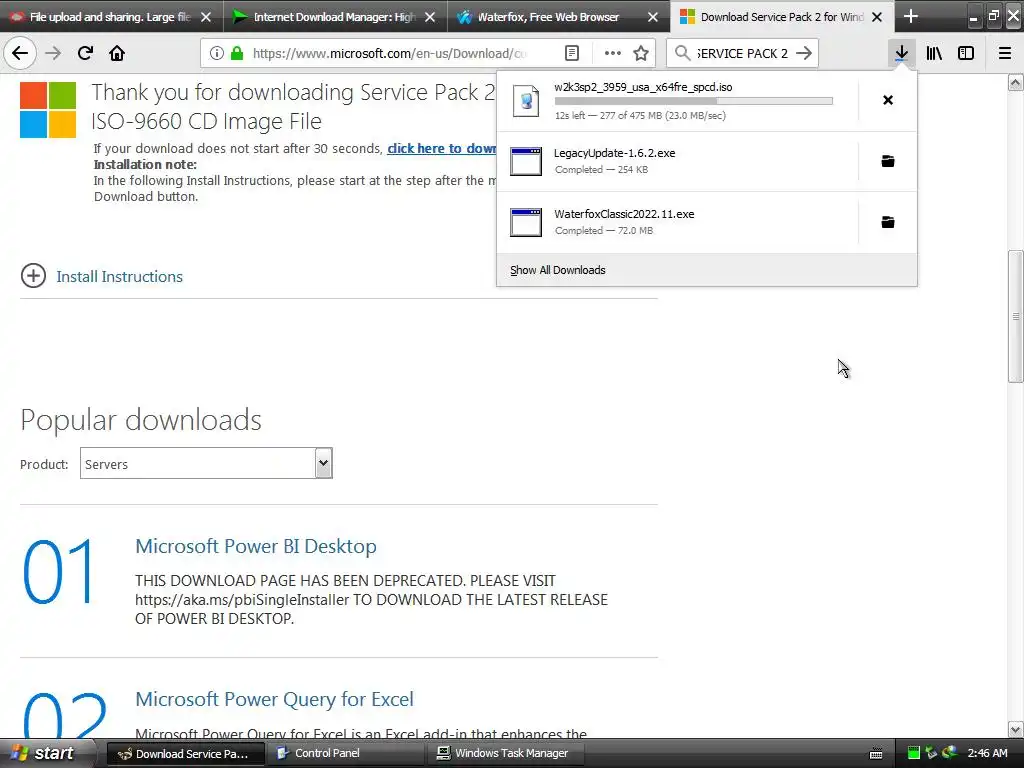Switch to Internet Download Manager tab

(x=335, y=17)
